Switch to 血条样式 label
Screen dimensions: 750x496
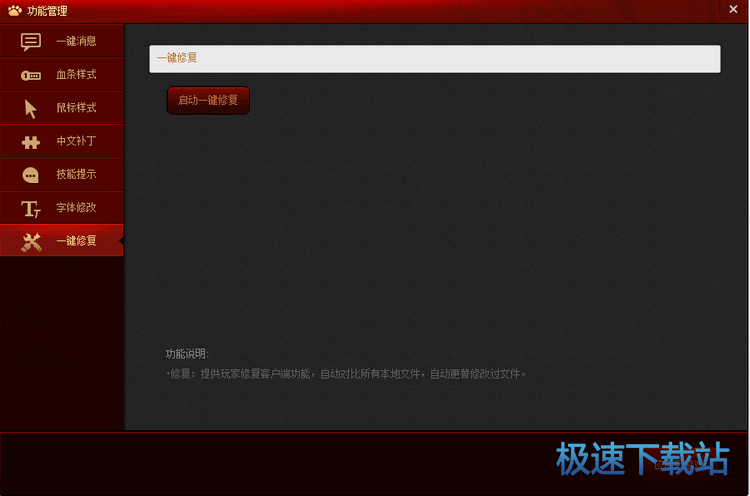[76, 74]
